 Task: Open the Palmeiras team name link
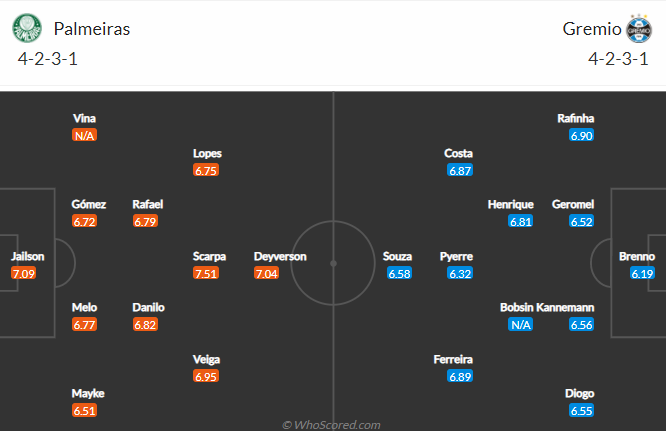tap(92, 29)
